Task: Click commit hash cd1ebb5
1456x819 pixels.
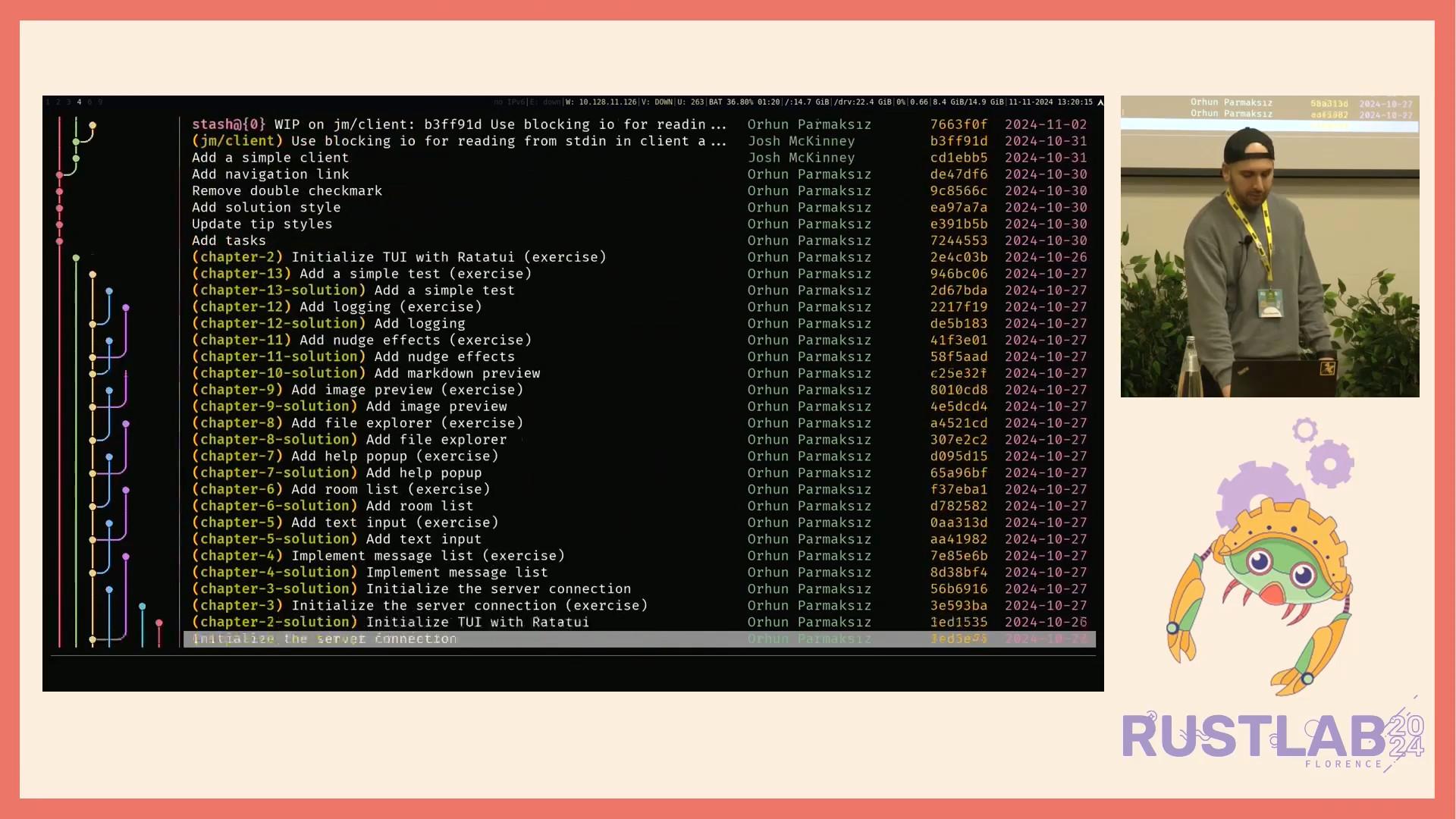Action: click(x=959, y=158)
